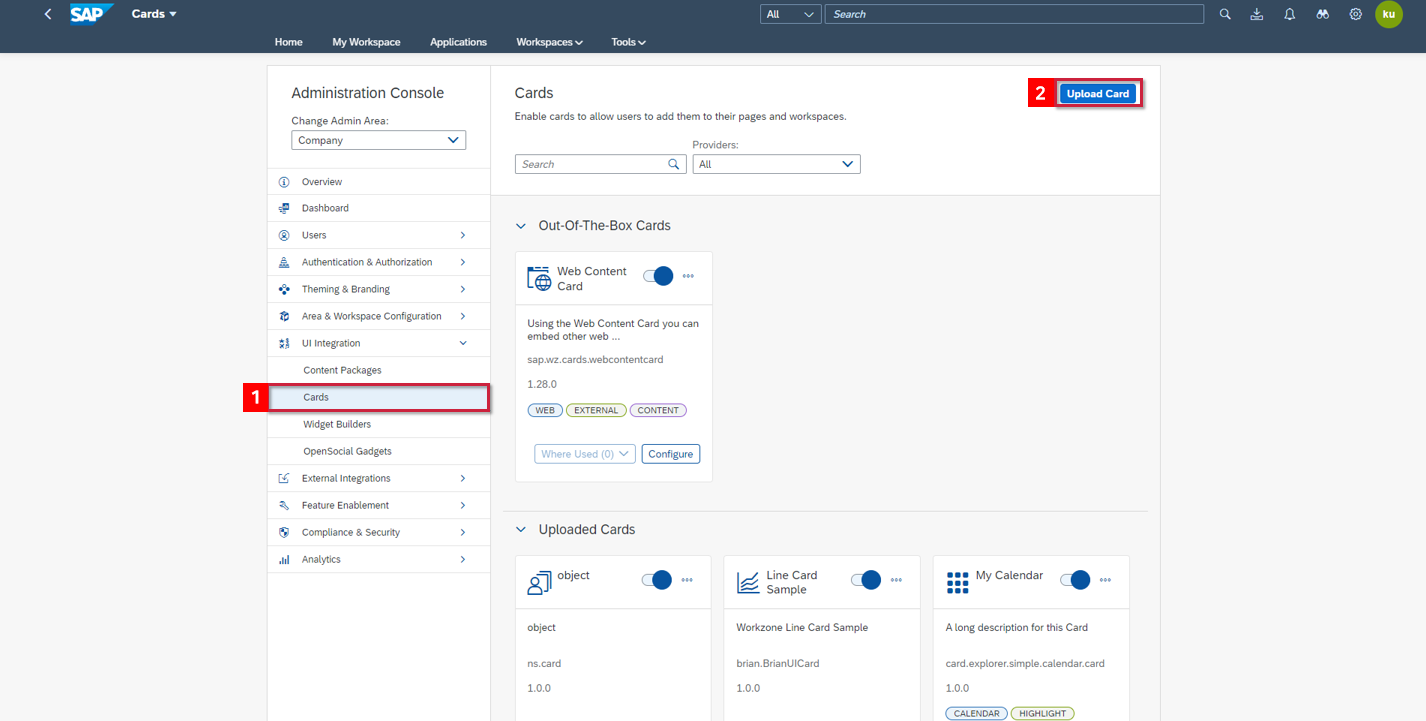Click the SAP logo
1426x721 pixels.
(92, 14)
